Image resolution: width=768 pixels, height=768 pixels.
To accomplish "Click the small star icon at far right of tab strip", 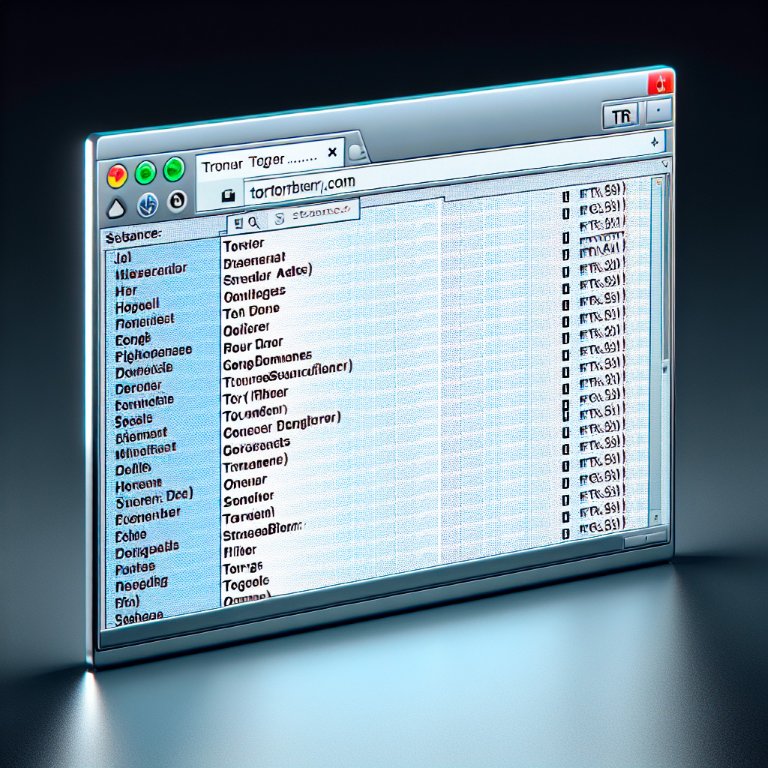I will (x=655, y=141).
